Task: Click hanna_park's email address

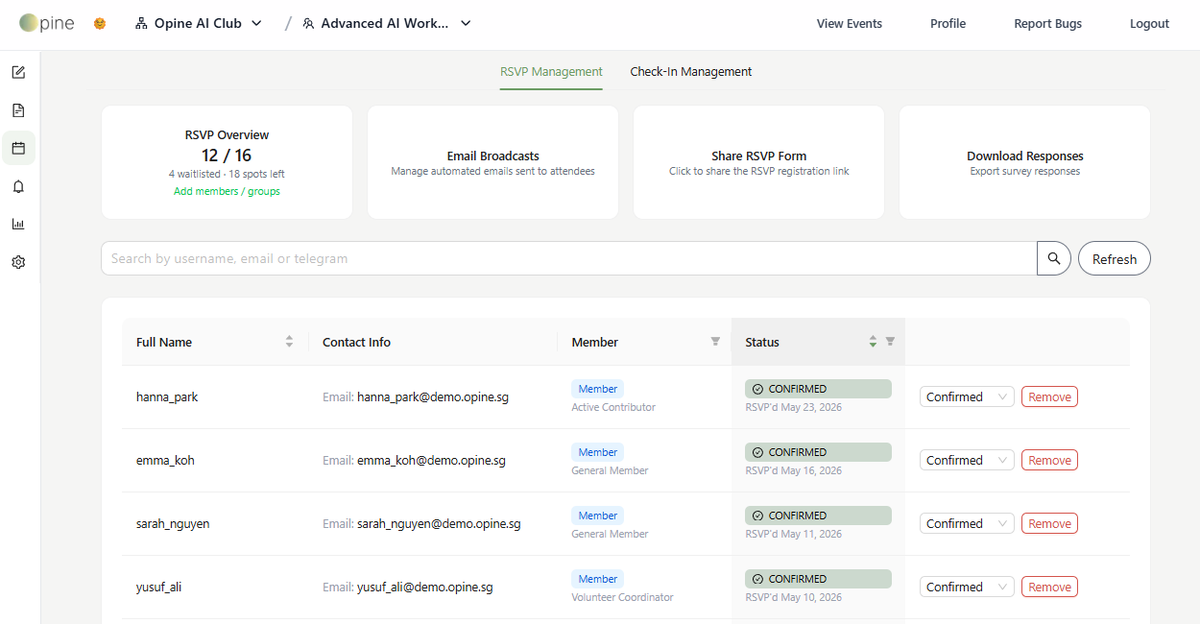Action: [433, 397]
